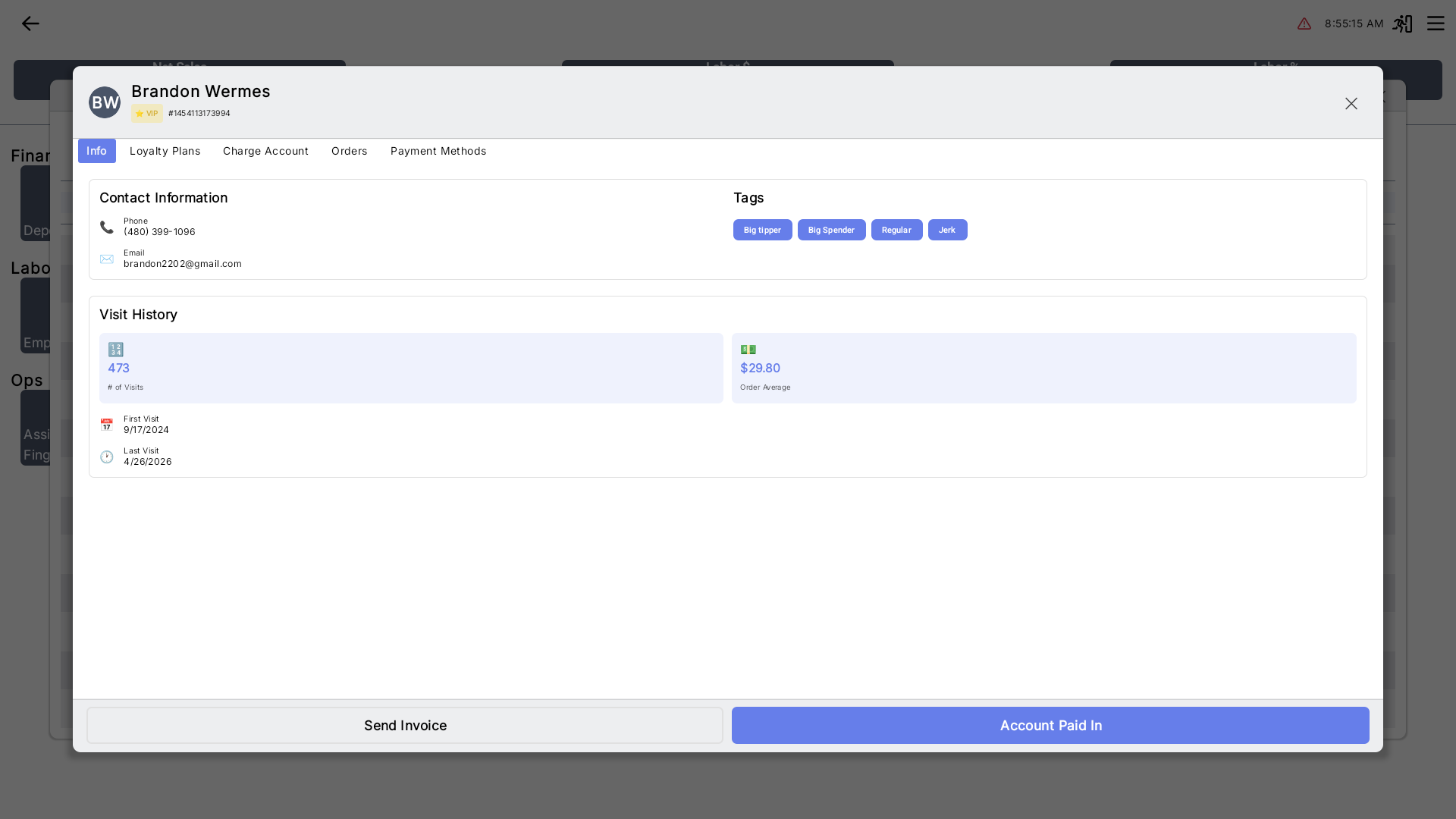Click the Big tipper tag
This screenshot has width=1456, height=819.
(763, 230)
